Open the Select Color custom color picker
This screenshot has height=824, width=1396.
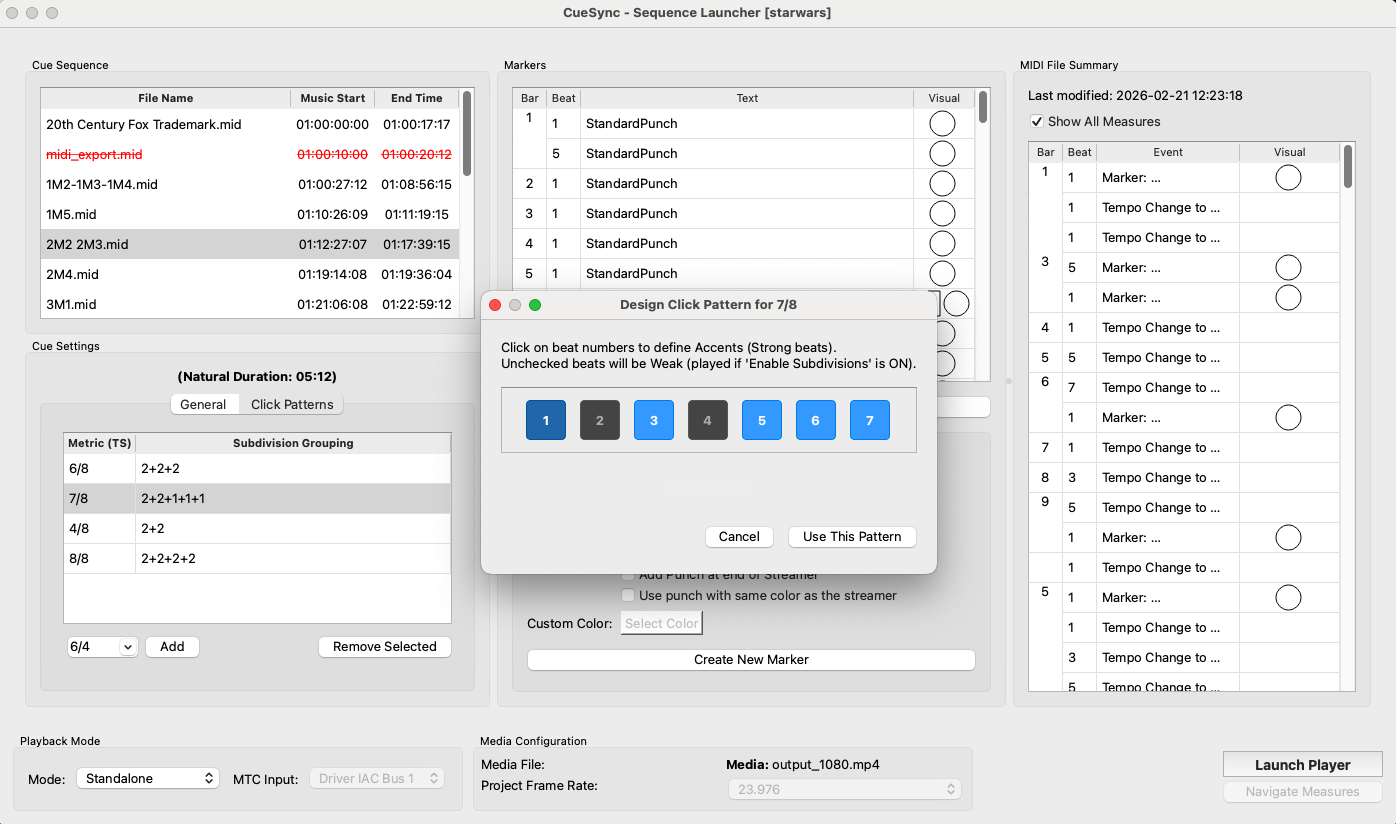click(x=661, y=623)
